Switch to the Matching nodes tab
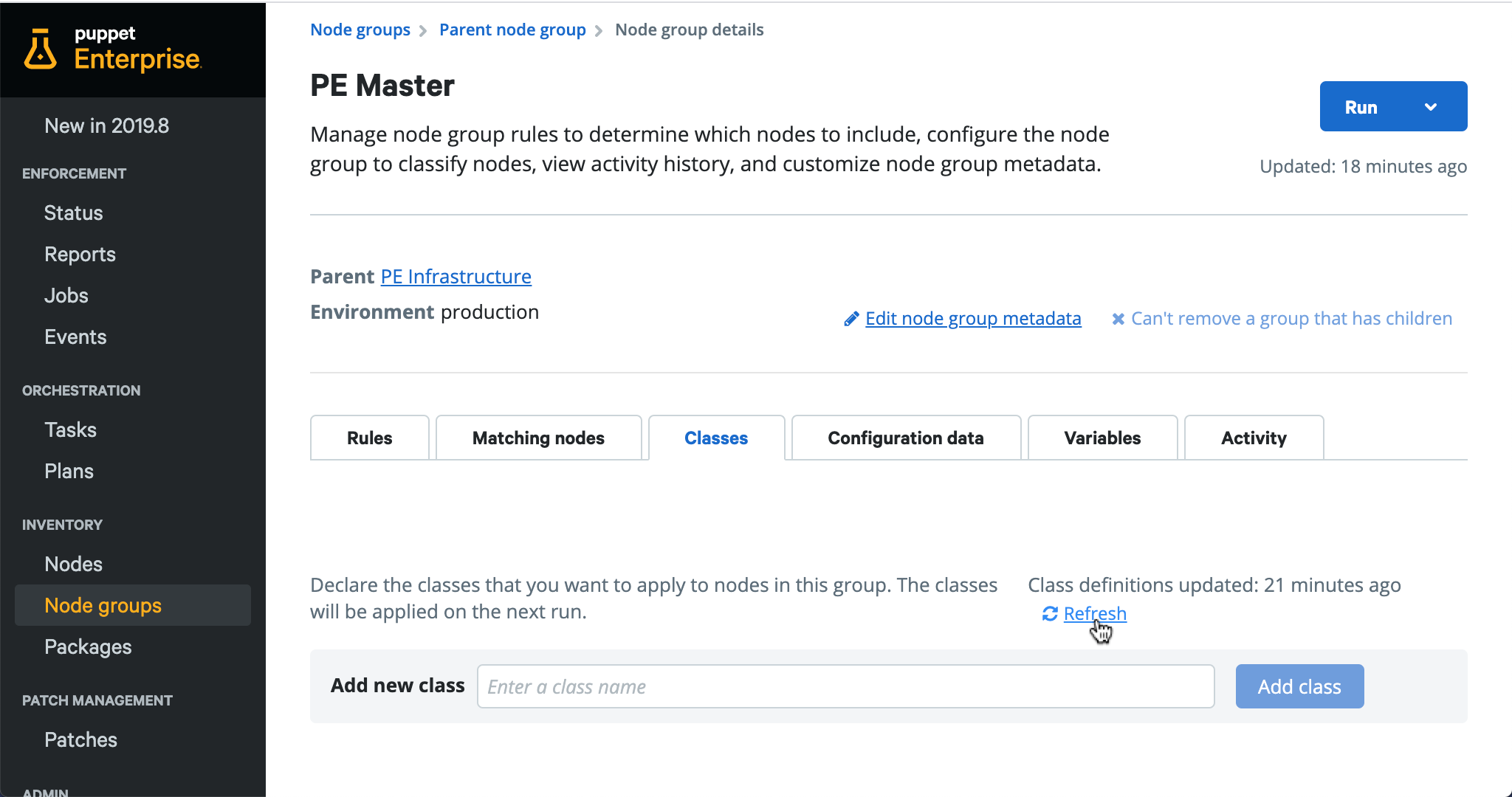The width and height of the screenshot is (1512, 797). coord(538,438)
